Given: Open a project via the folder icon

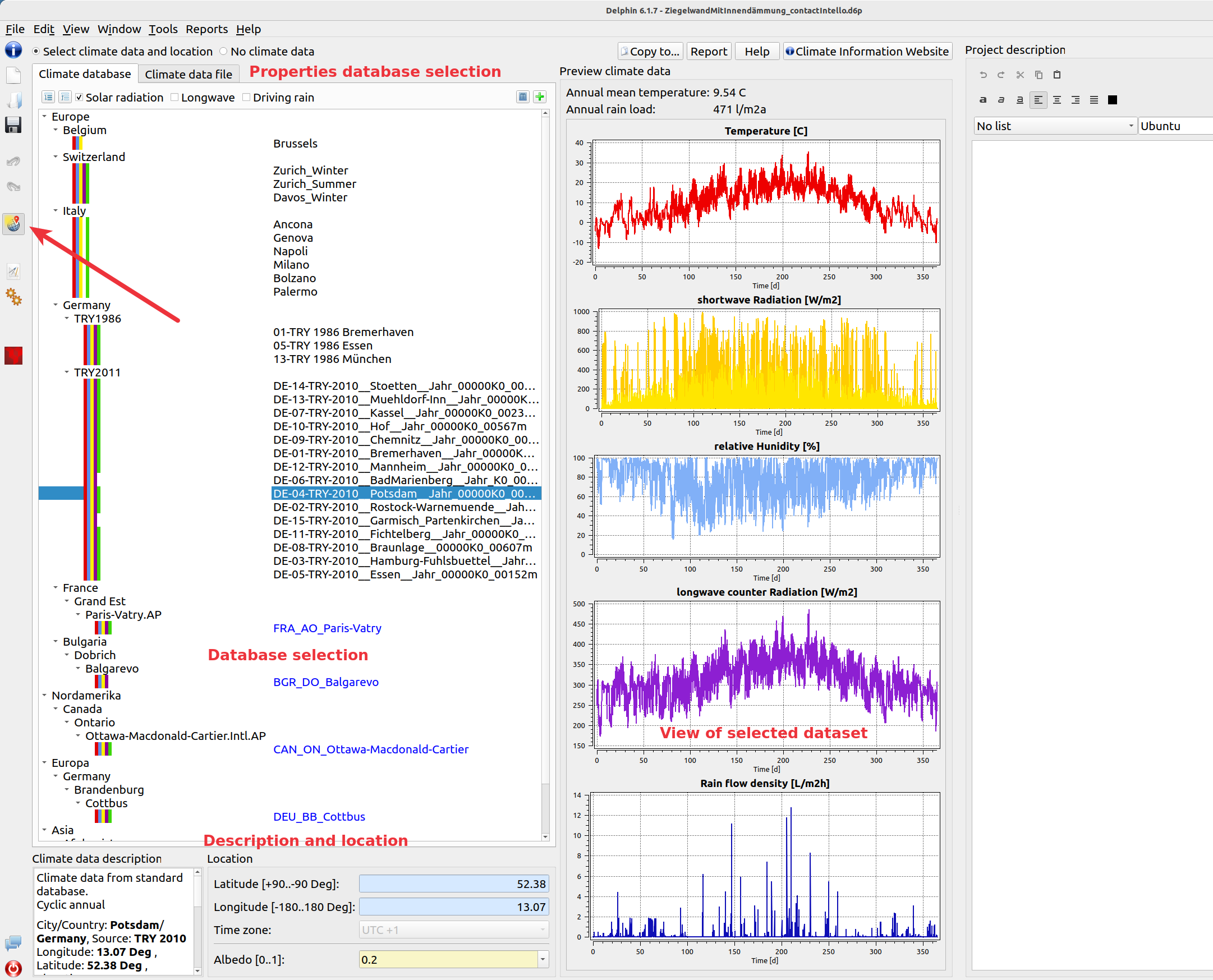Looking at the screenshot, I should click(x=13, y=100).
